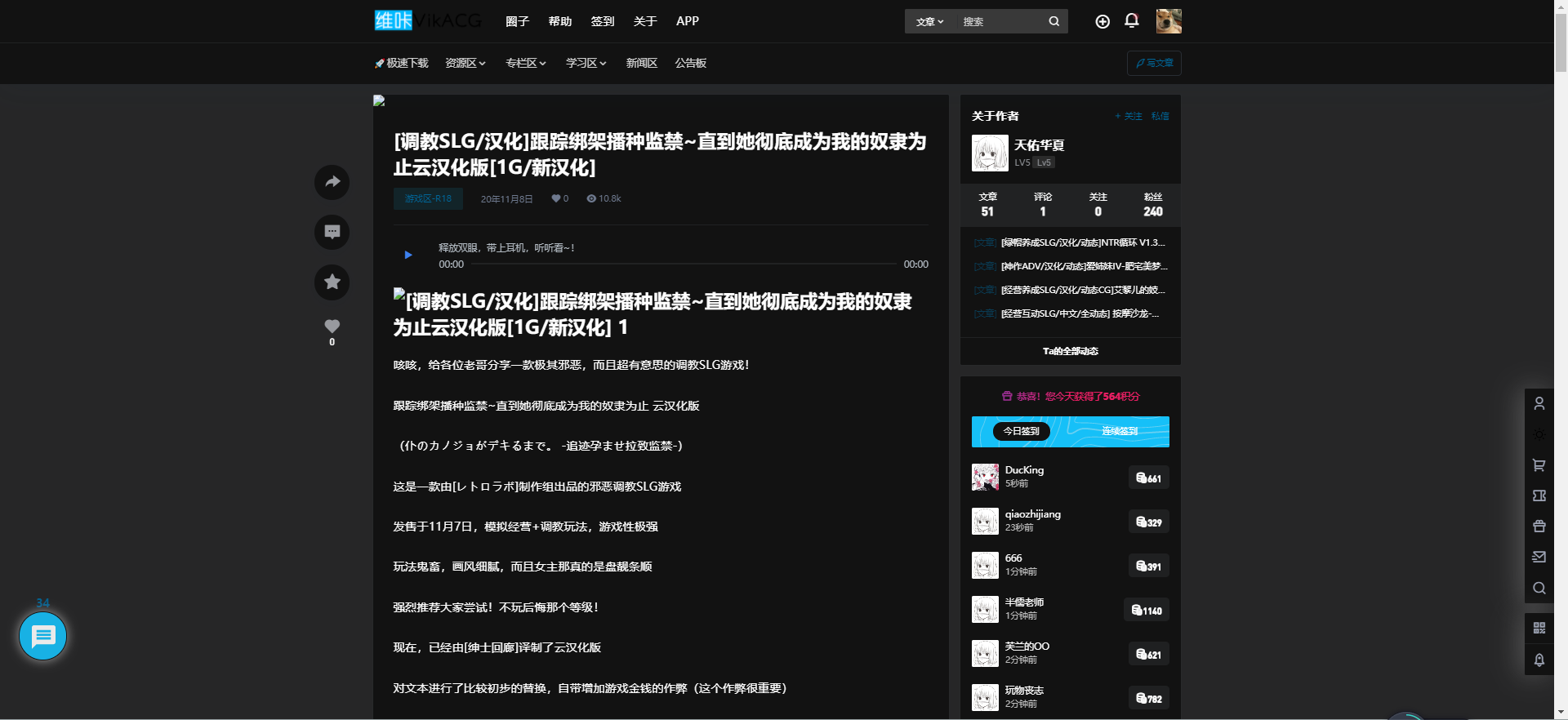The image size is (1568, 720).
Task: Click the 写文章 button
Action: point(1154,63)
